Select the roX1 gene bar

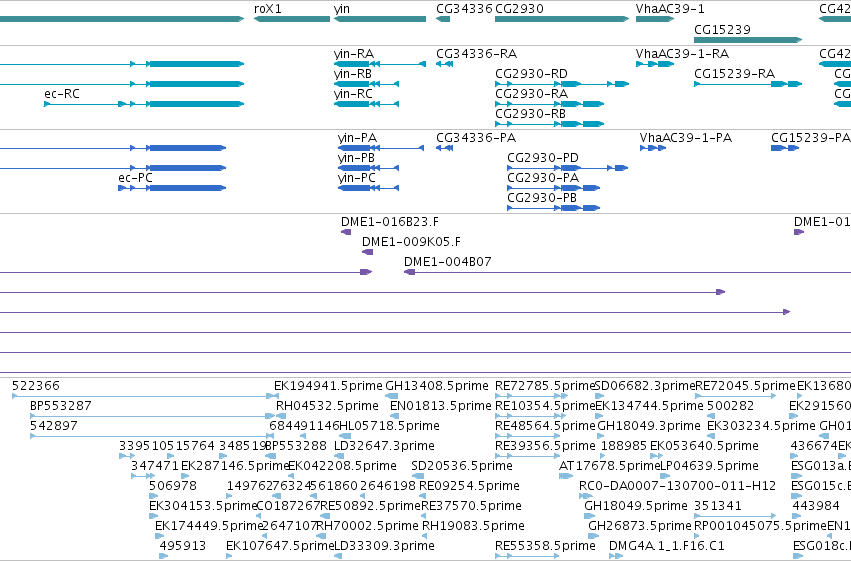pos(292,19)
